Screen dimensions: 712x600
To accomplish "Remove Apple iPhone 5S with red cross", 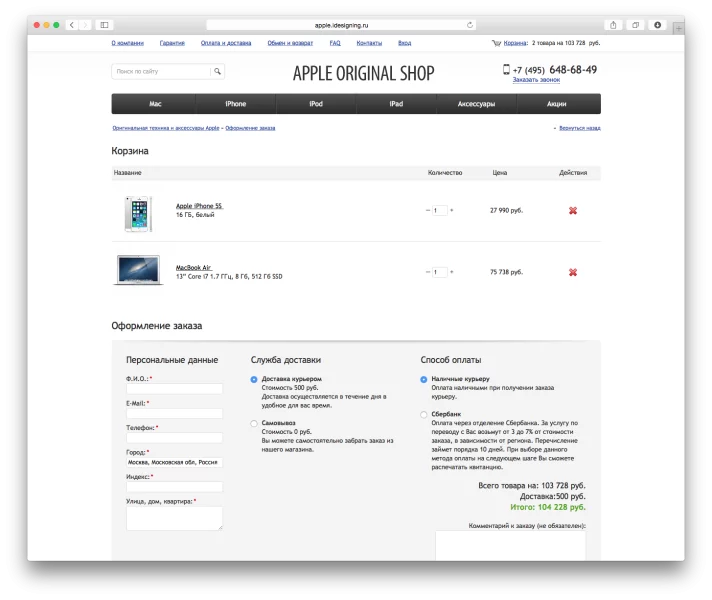I will [573, 210].
